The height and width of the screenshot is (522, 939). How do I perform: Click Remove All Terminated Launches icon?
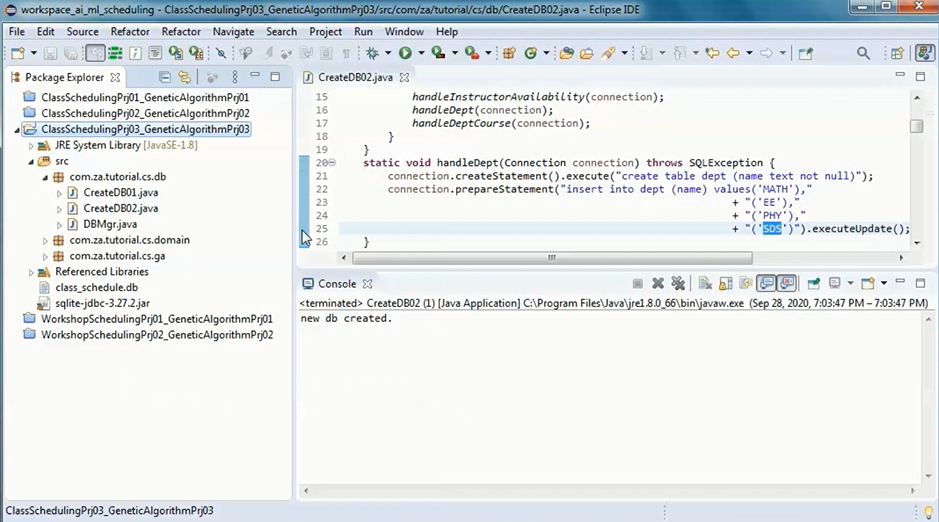click(x=678, y=283)
